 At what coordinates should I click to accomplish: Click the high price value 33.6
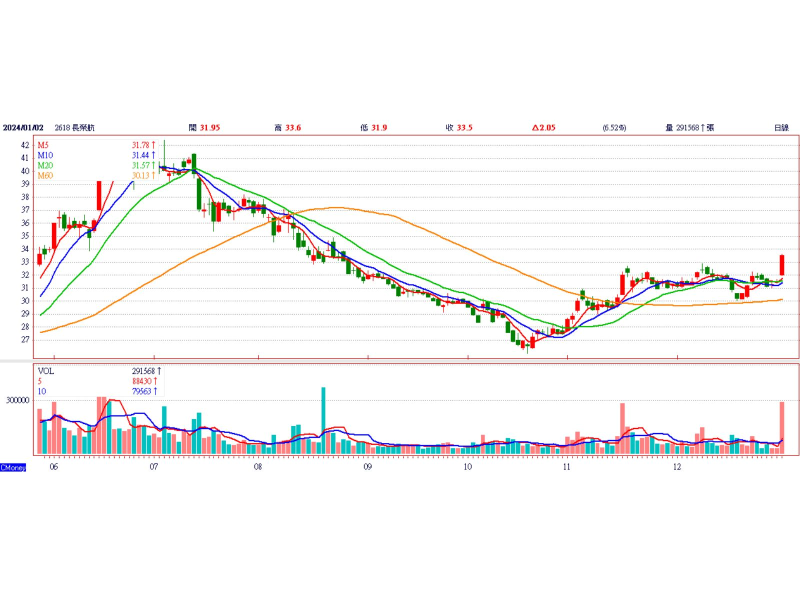tap(293, 128)
